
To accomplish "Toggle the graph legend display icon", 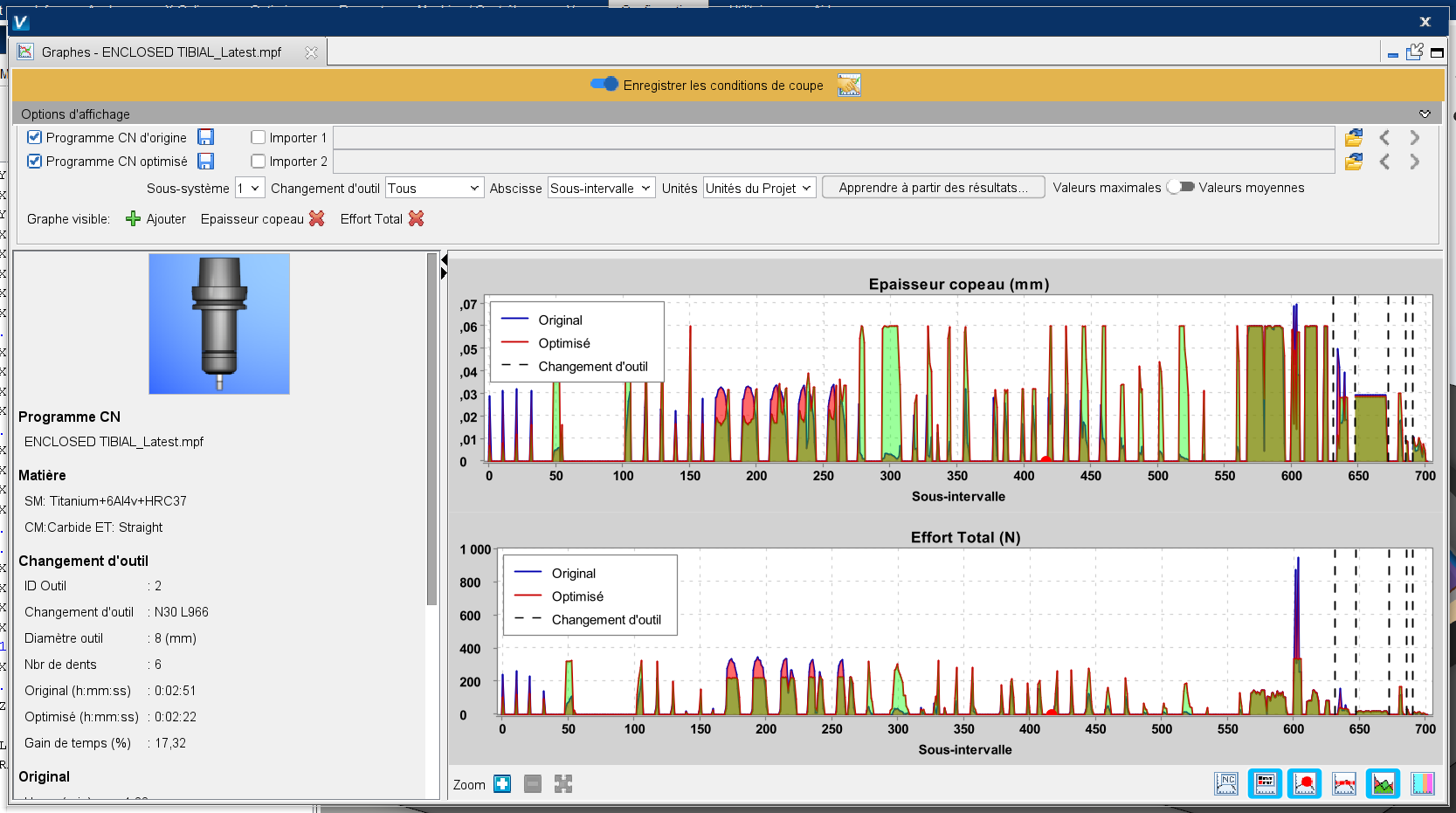I will (x=1265, y=784).
